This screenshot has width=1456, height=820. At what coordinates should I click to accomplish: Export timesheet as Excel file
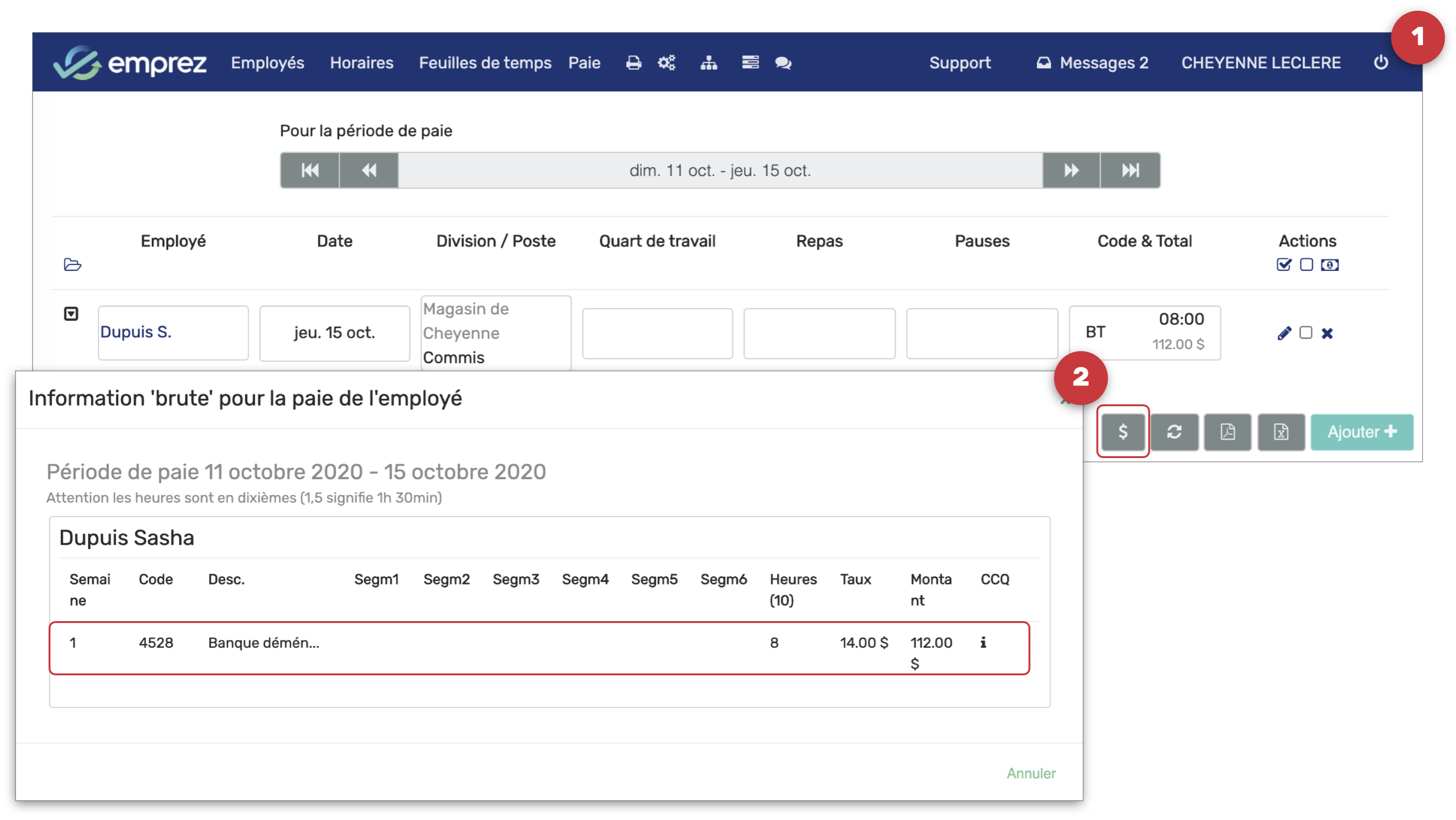pos(1281,432)
